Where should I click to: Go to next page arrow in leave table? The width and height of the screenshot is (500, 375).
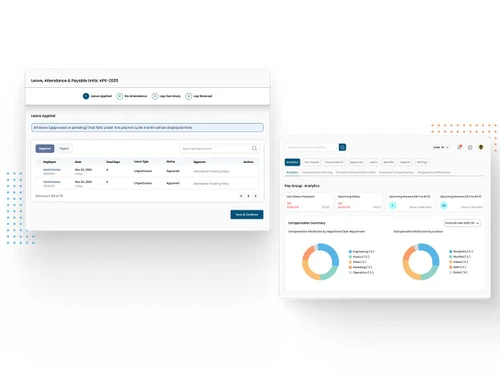tap(256, 196)
